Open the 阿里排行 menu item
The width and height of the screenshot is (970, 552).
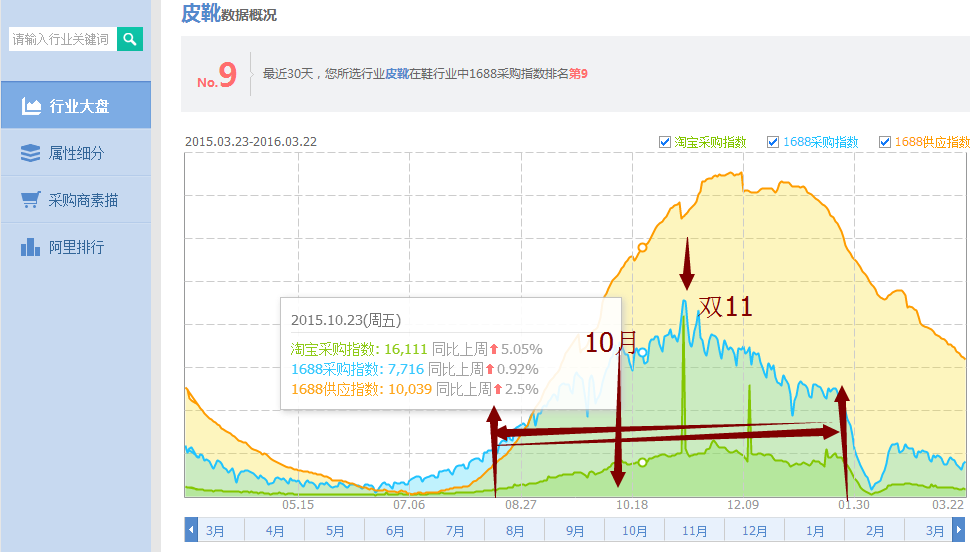[x=76, y=247]
